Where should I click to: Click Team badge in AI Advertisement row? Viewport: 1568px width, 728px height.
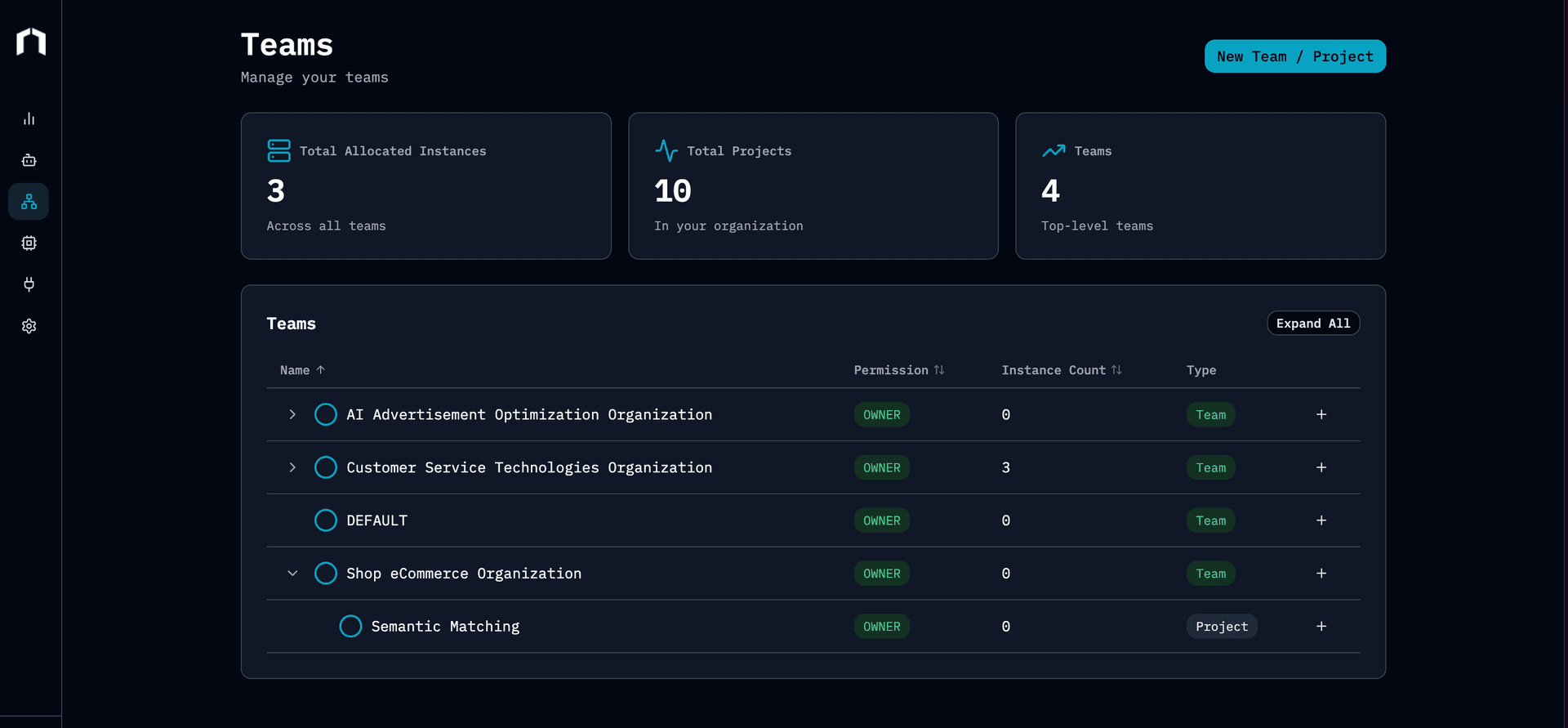click(1211, 414)
